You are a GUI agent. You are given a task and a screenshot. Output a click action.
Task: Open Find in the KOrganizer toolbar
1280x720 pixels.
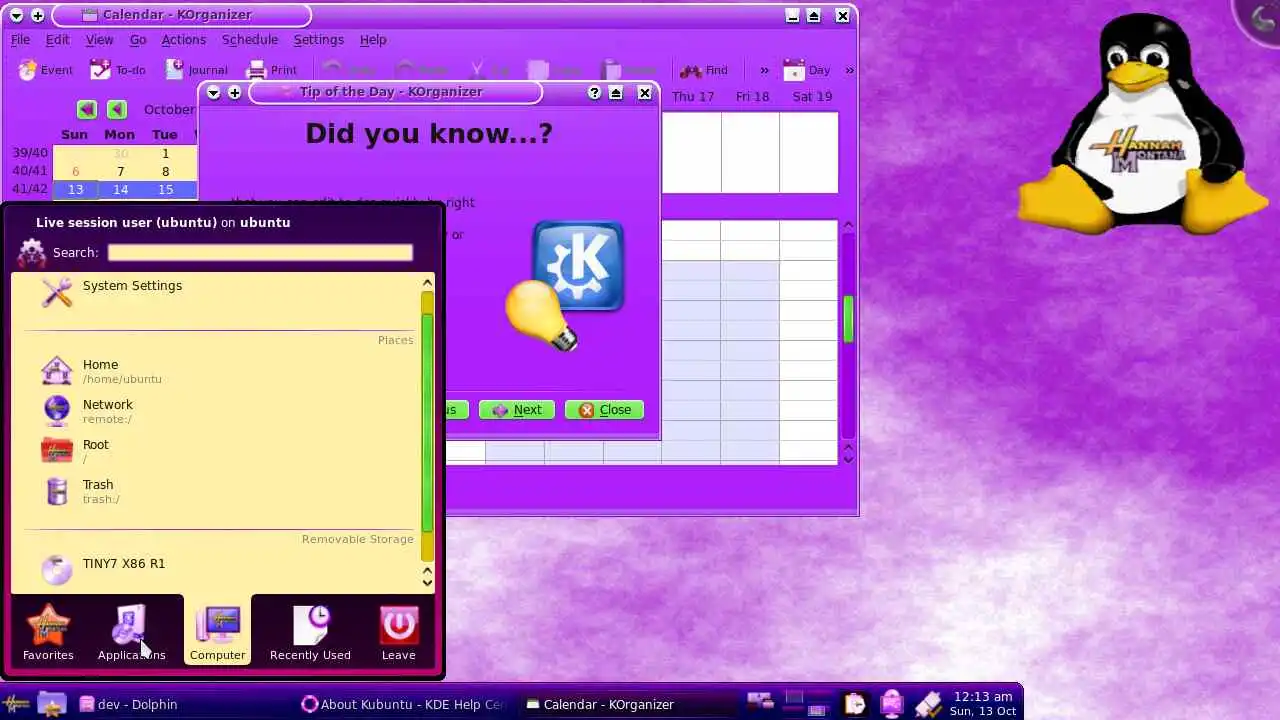(x=704, y=70)
